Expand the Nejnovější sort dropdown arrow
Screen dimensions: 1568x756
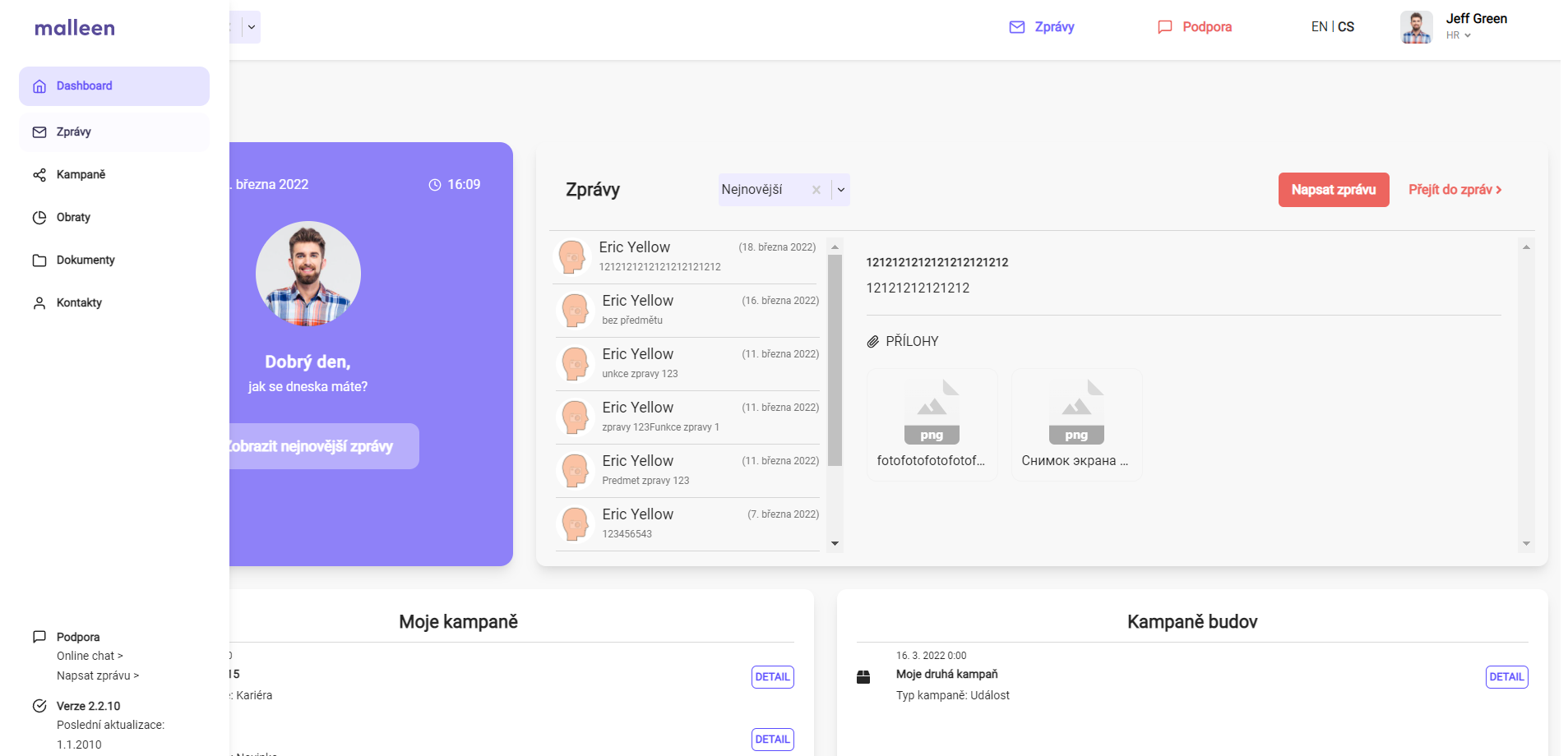(841, 190)
